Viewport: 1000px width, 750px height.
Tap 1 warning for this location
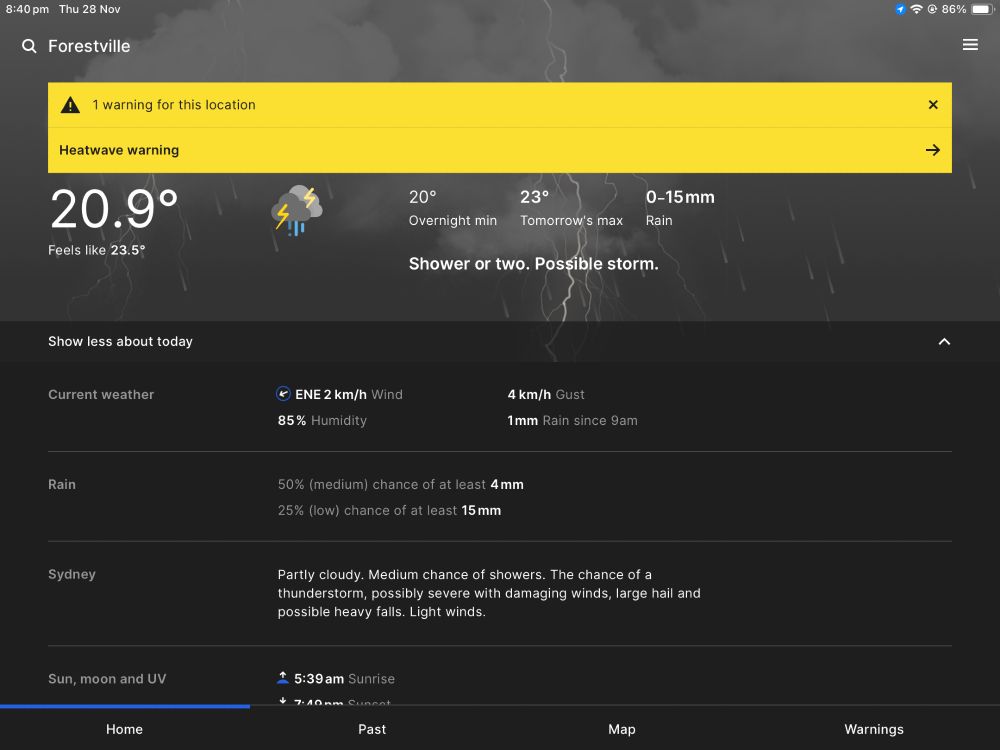coord(173,105)
